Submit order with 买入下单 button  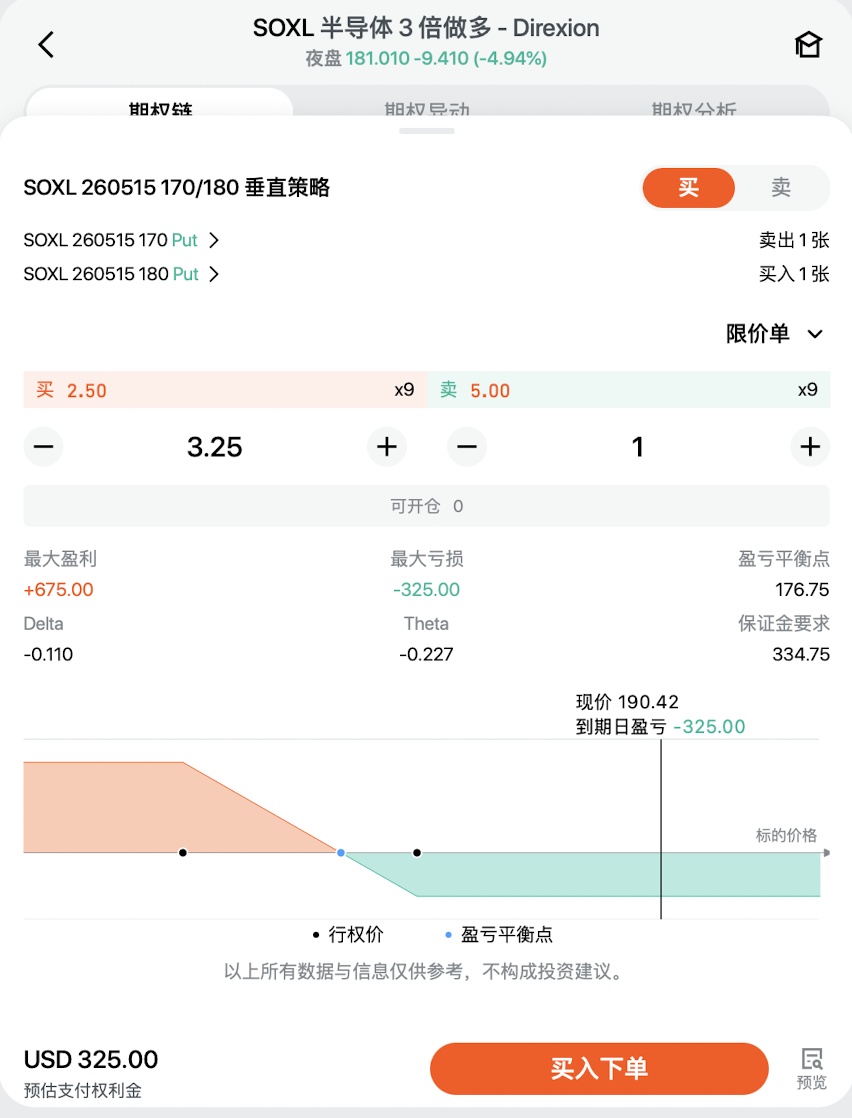pyautogui.click(x=599, y=1068)
